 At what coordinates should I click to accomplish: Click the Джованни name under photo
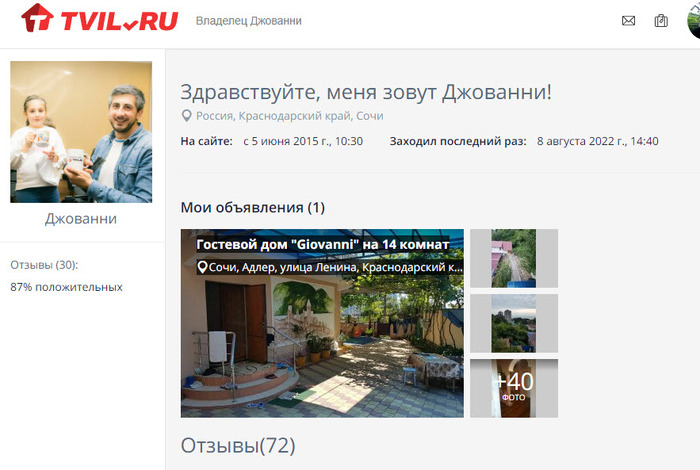(x=81, y=219)
